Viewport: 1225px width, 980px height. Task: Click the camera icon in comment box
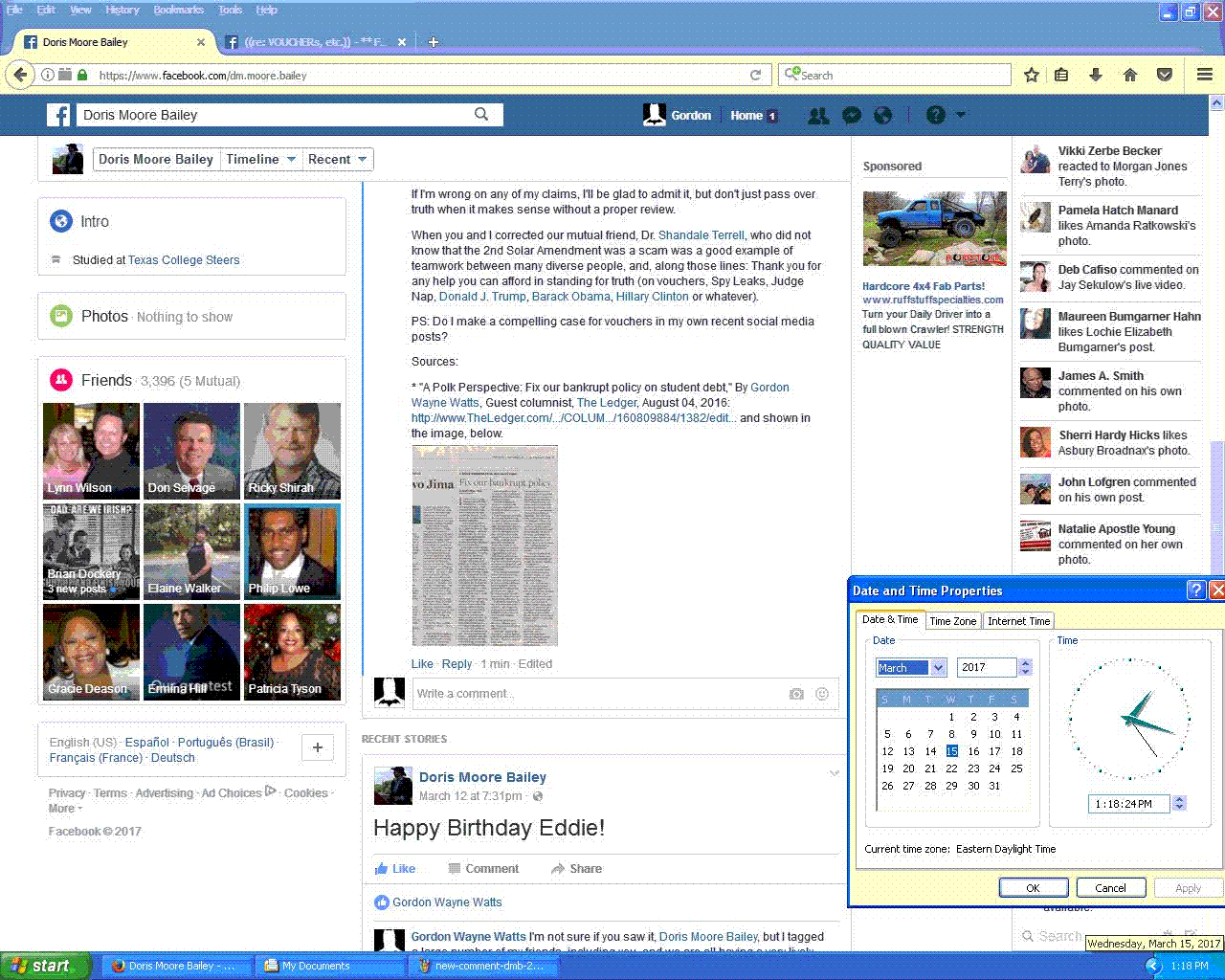coord(796,694)
